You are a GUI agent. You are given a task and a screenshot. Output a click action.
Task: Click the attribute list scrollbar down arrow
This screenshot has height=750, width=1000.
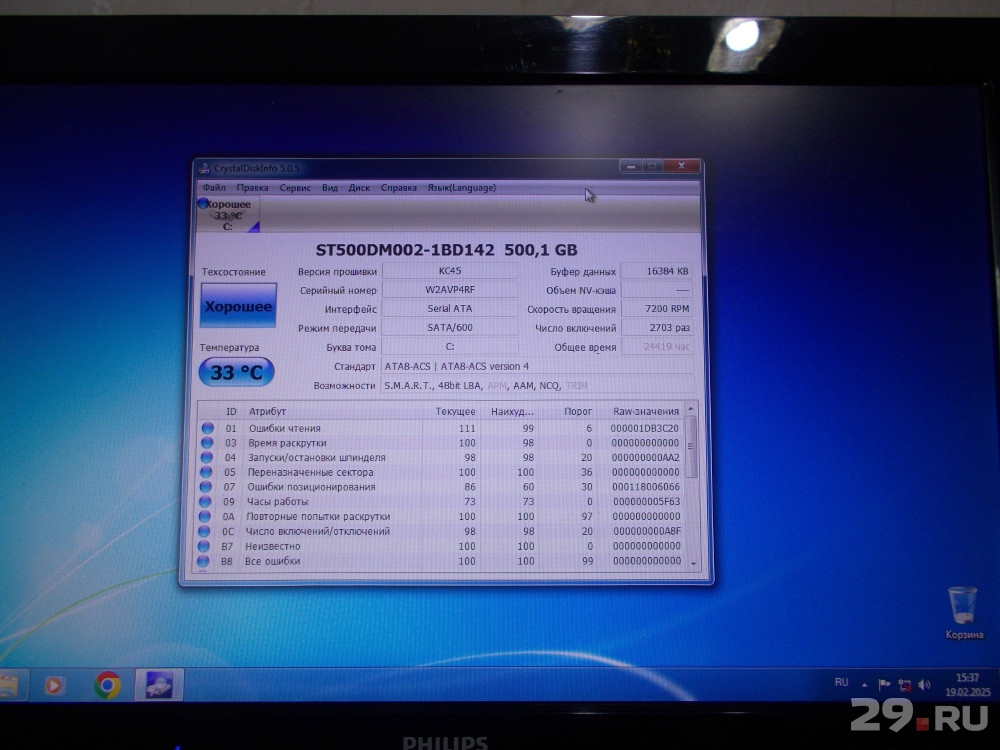693,564
